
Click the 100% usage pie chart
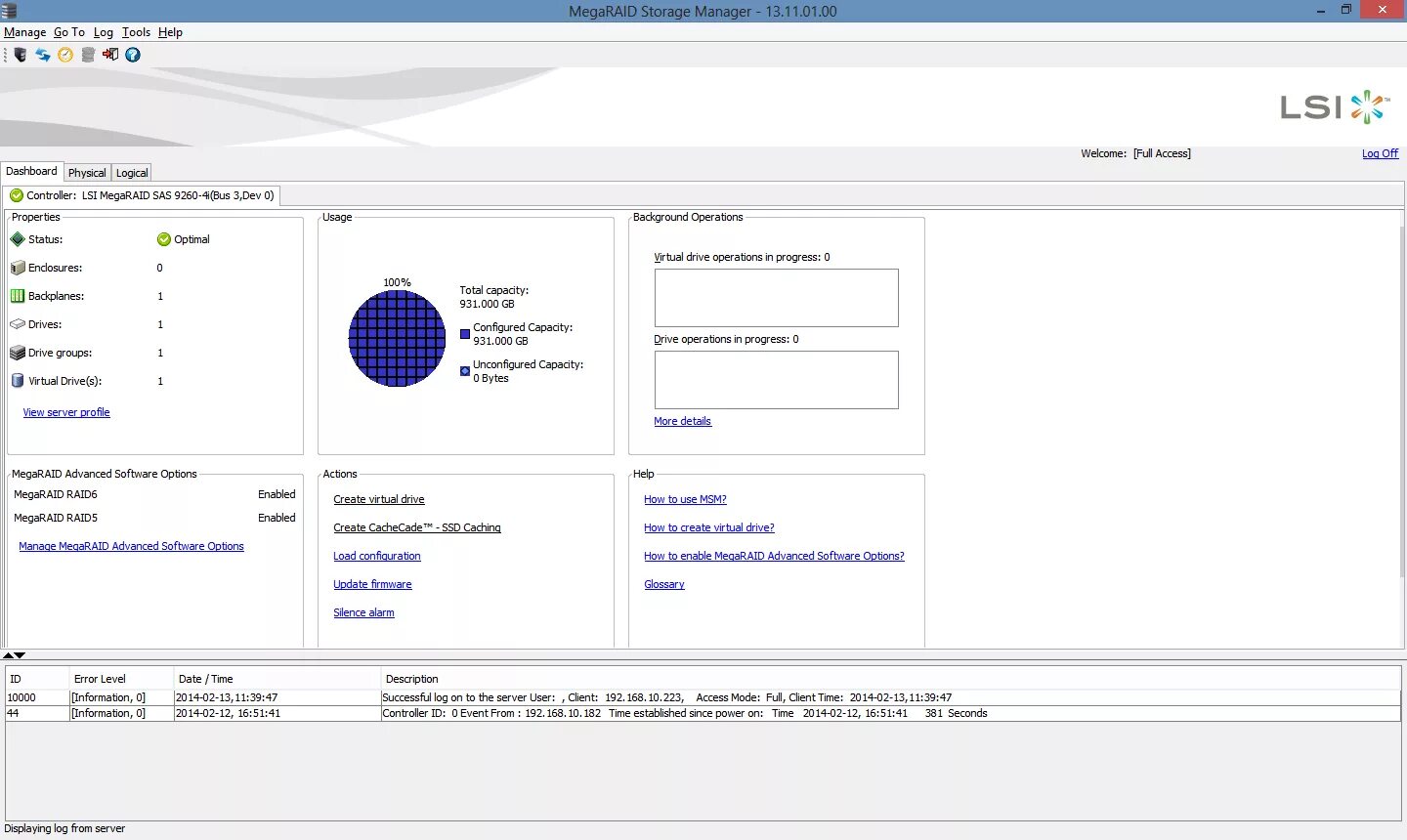pos(397,339)
